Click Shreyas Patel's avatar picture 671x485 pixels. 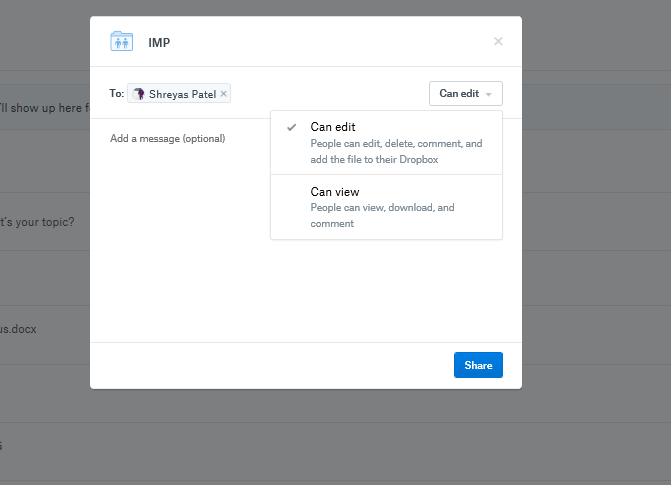pos(139,94)
